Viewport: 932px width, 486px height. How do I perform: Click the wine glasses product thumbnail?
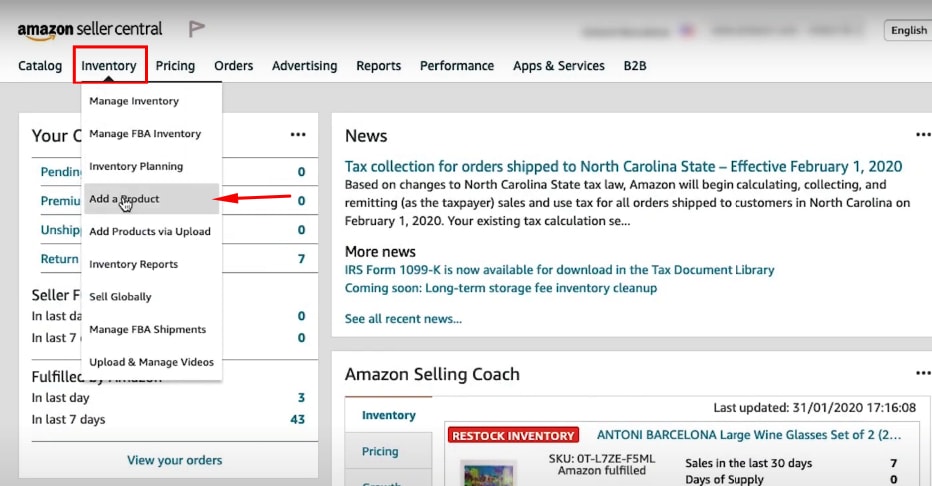coord(487,474)
